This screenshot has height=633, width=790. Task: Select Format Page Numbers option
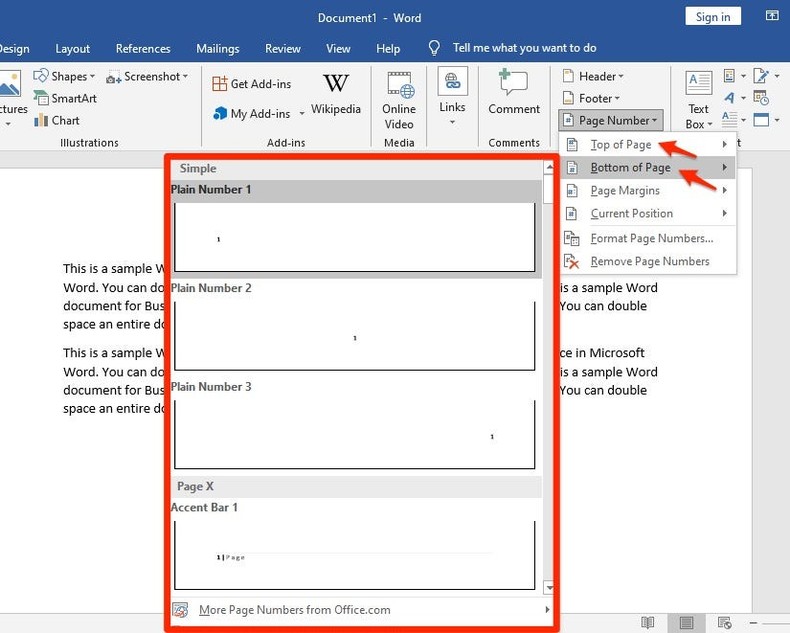pyautogui.click(x=651, y=238)
